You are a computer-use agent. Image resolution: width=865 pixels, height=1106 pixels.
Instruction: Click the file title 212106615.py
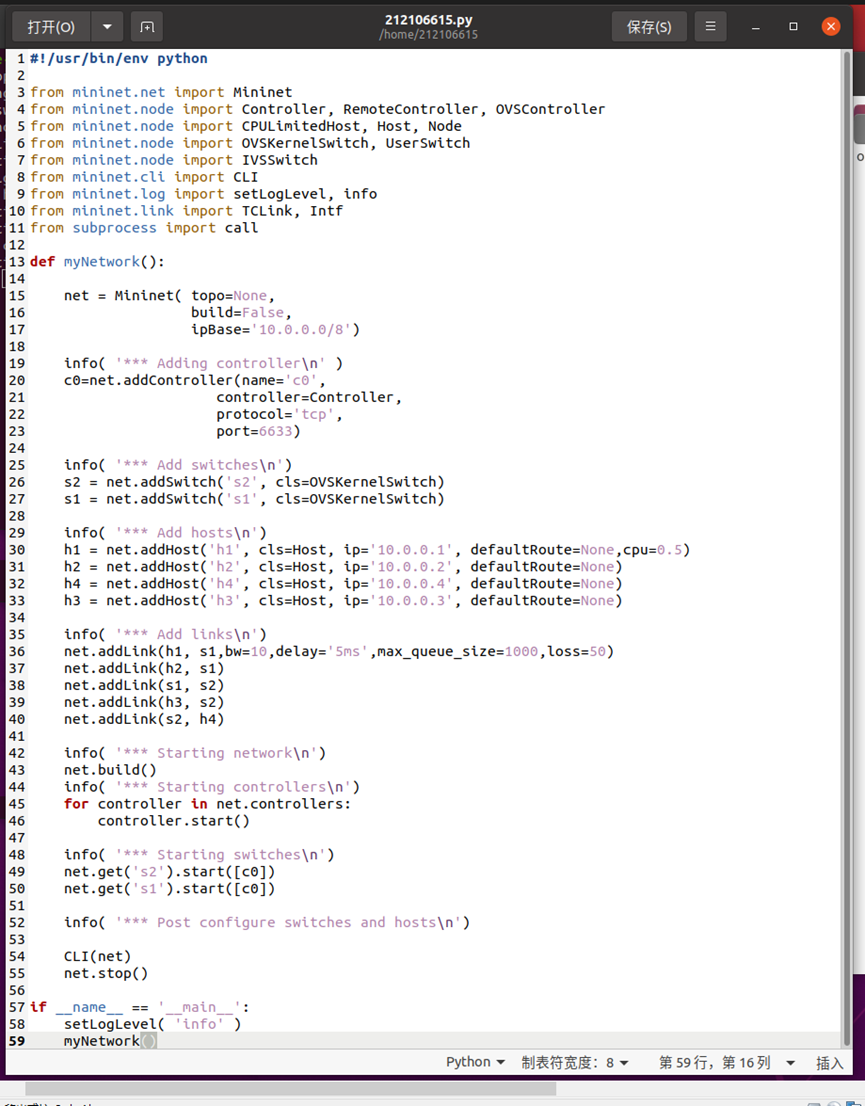pyautogui.click(x=428, y=20)
